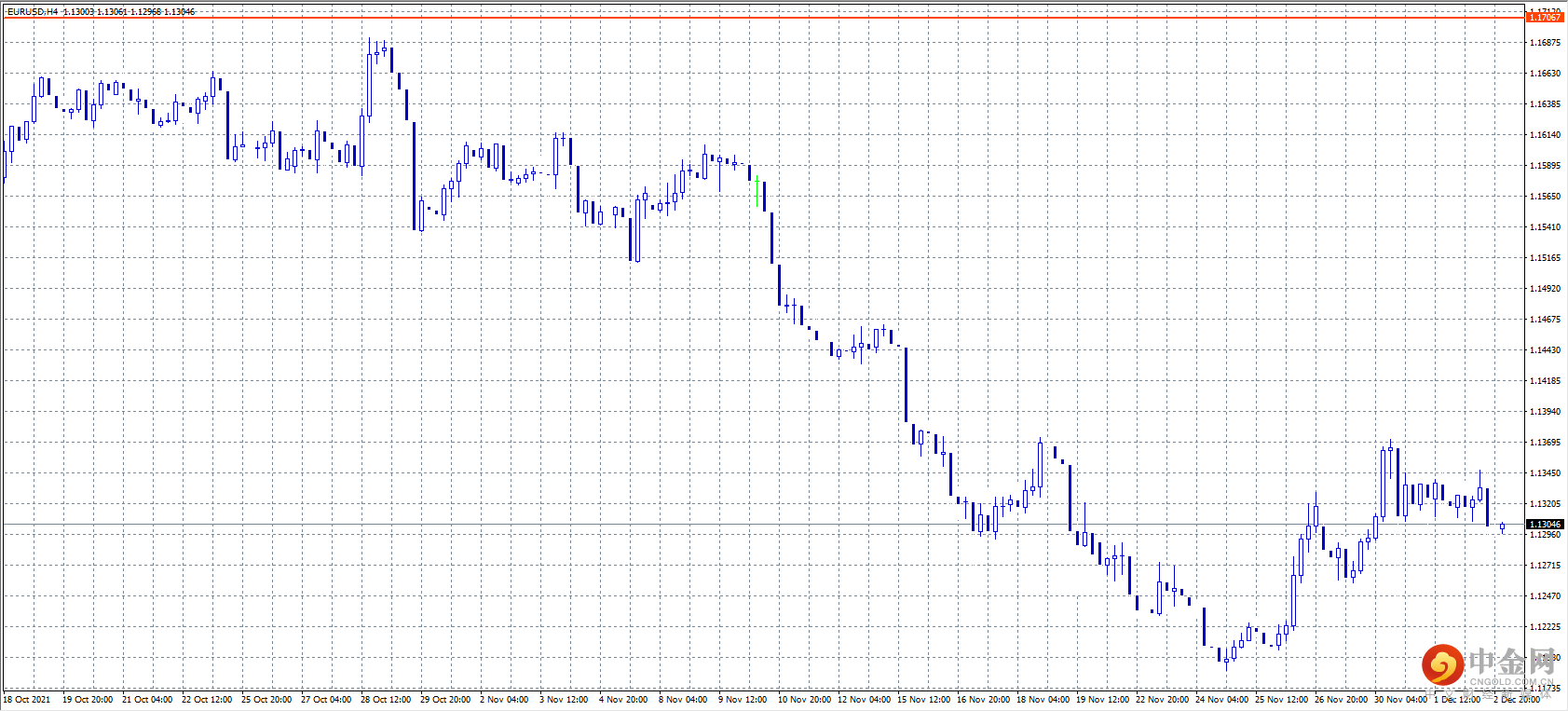Click the 19 Oct 20:00 time label
Screen dimensions: 1568x711
(88, 700)
